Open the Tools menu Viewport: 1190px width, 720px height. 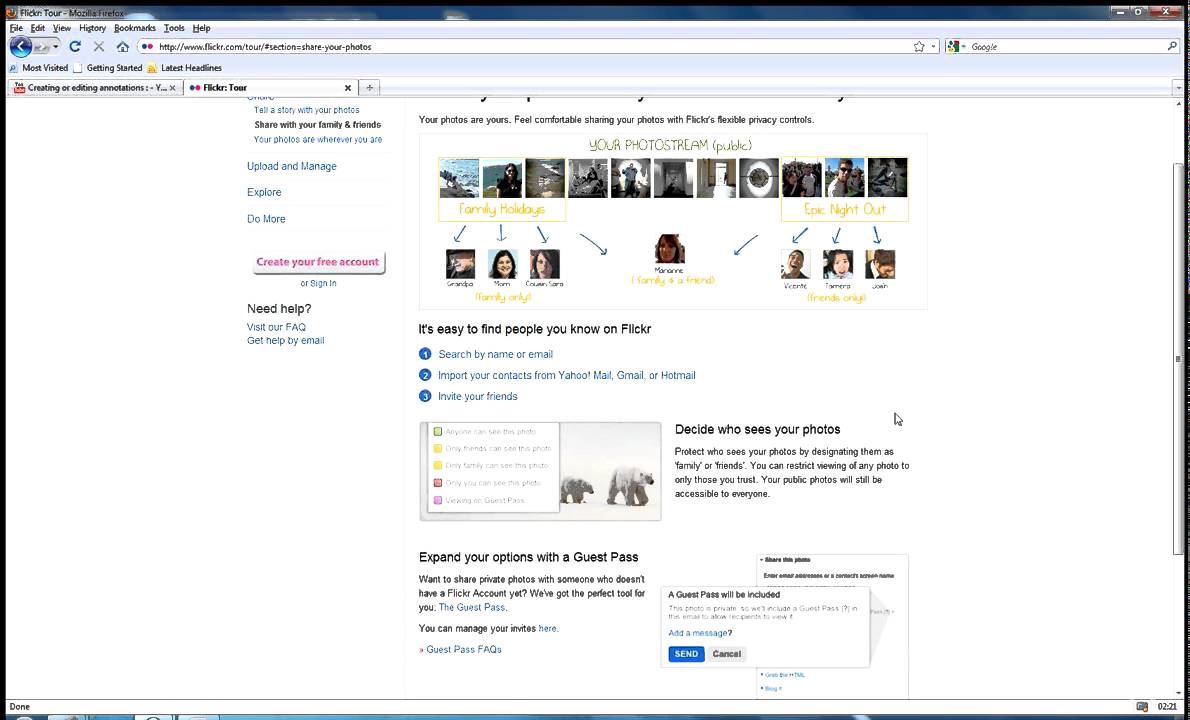175,28
